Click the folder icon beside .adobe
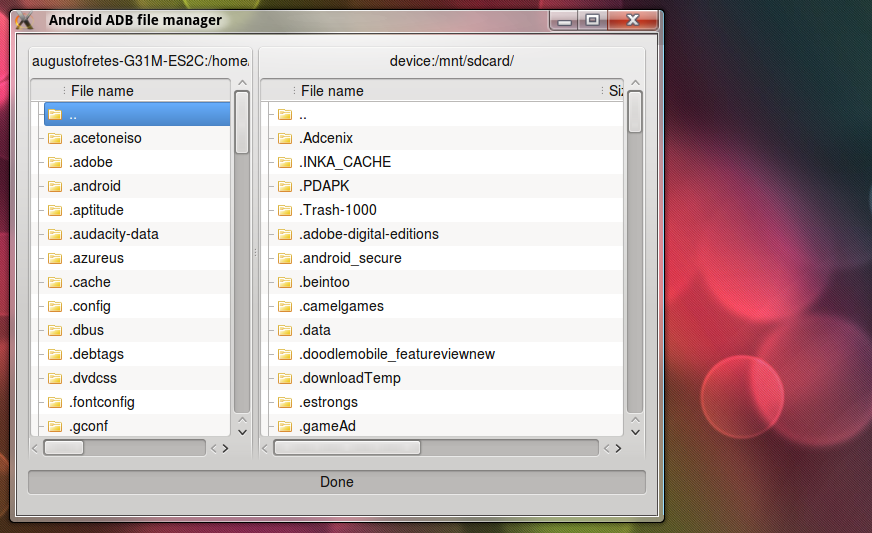This screenshot has width=872, height=533. coord(54,162)
